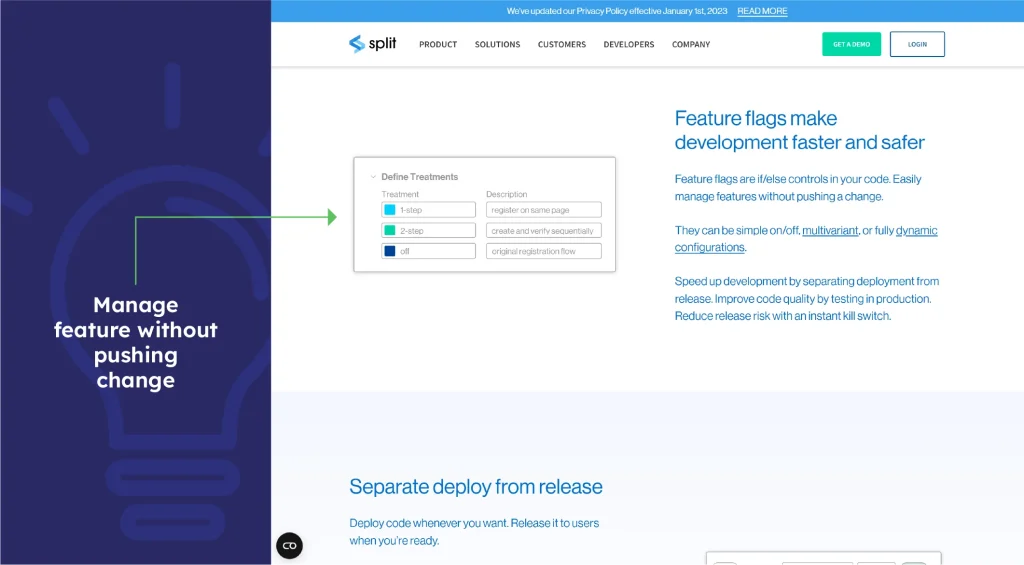Open the multivariant link
The height and width of the screenshot is (565, 1024).
830,231
